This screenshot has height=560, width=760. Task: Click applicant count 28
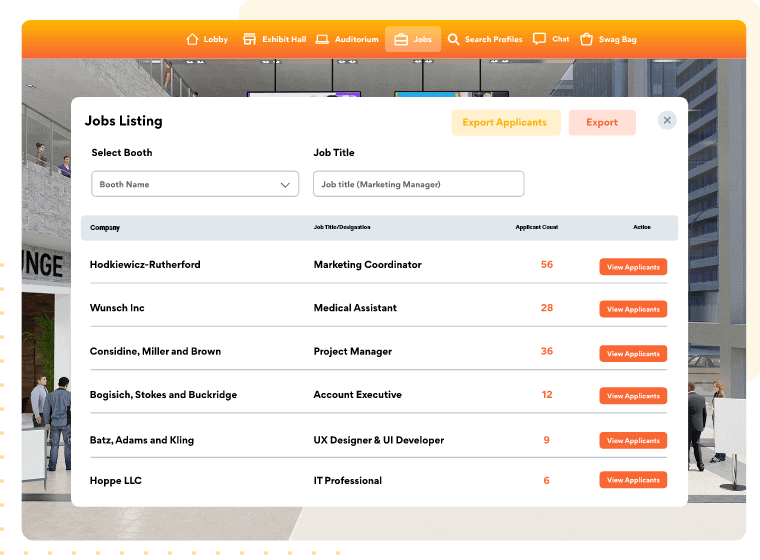(547, 308)
